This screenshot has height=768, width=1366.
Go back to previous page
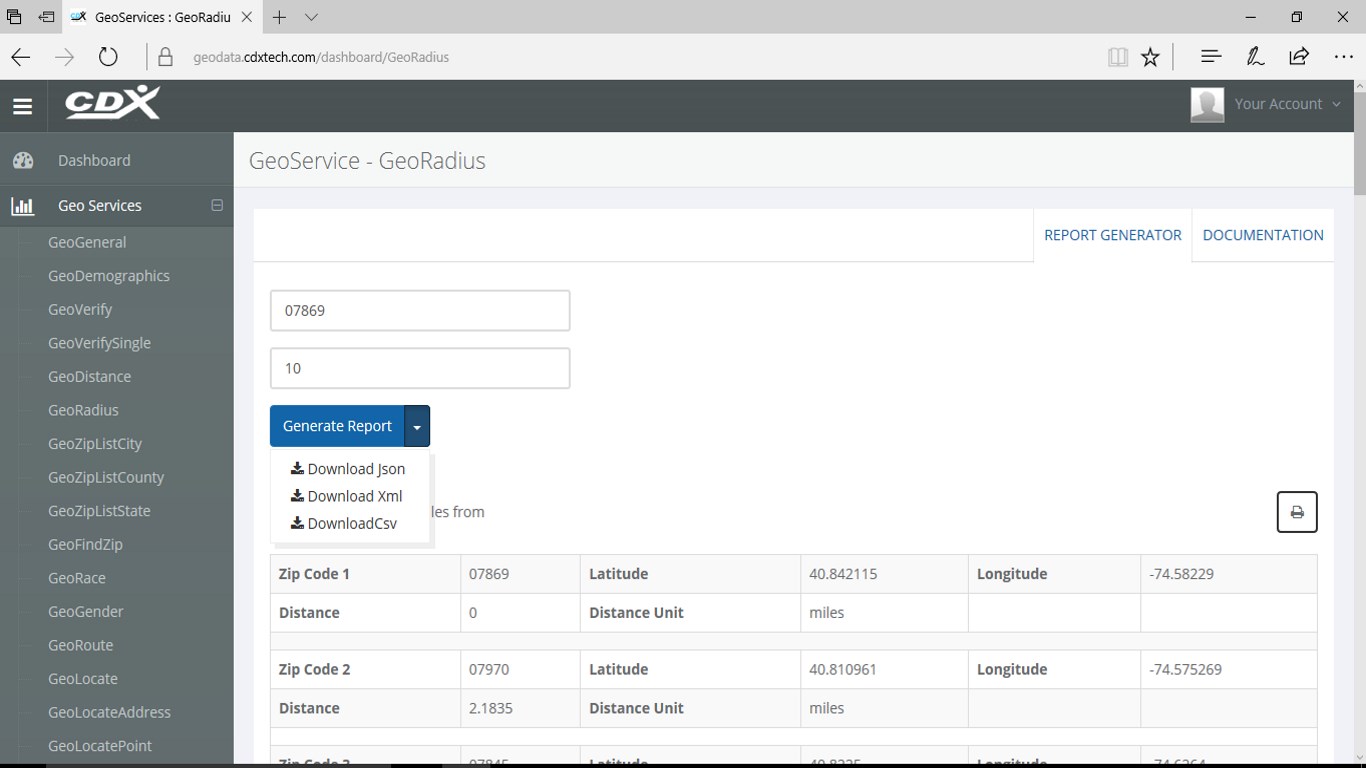click(21, 57)
